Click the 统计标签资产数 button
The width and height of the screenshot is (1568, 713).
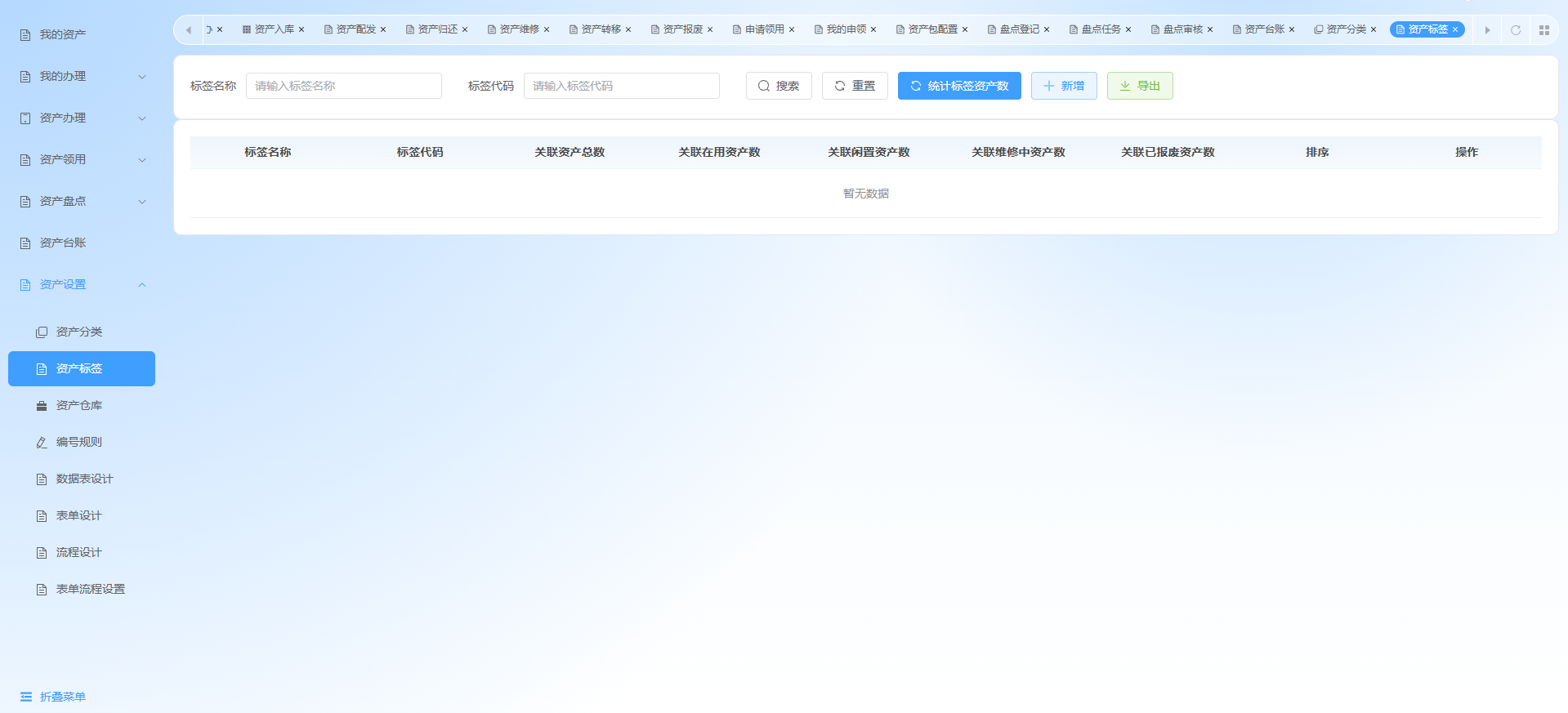[959, 86]
